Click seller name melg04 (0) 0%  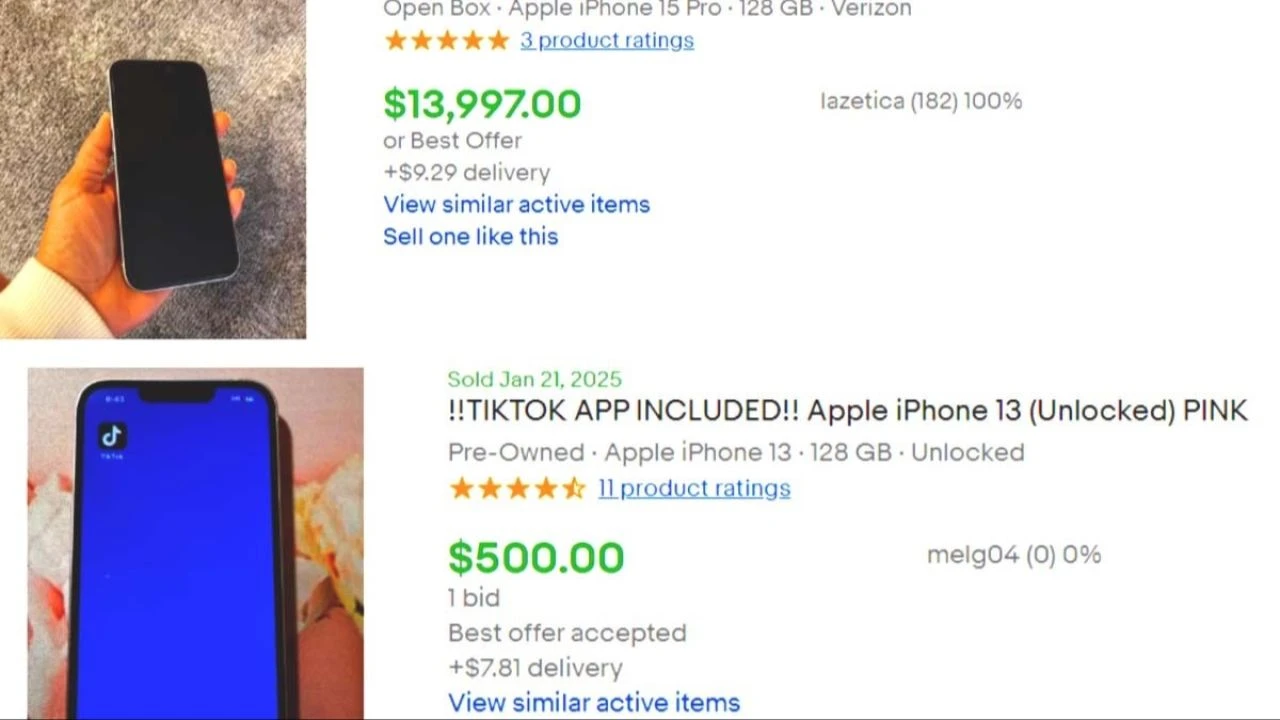coord(1013,555)
